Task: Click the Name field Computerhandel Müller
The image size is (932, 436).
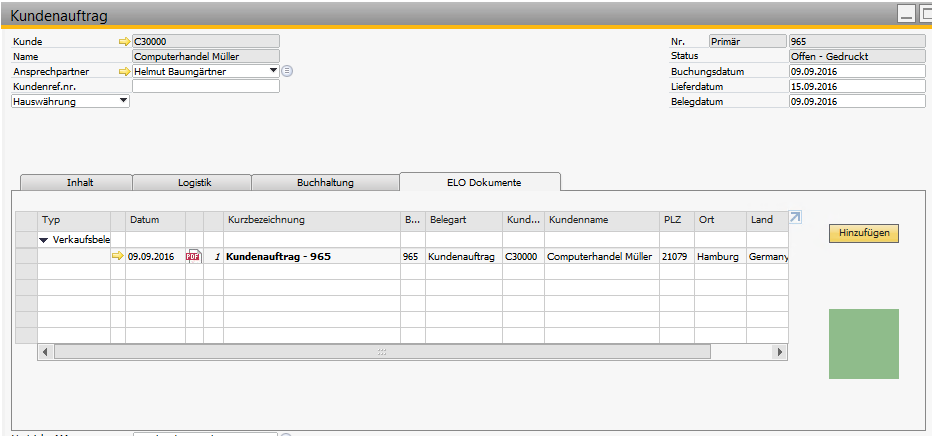Action: (x=206, y=56)
